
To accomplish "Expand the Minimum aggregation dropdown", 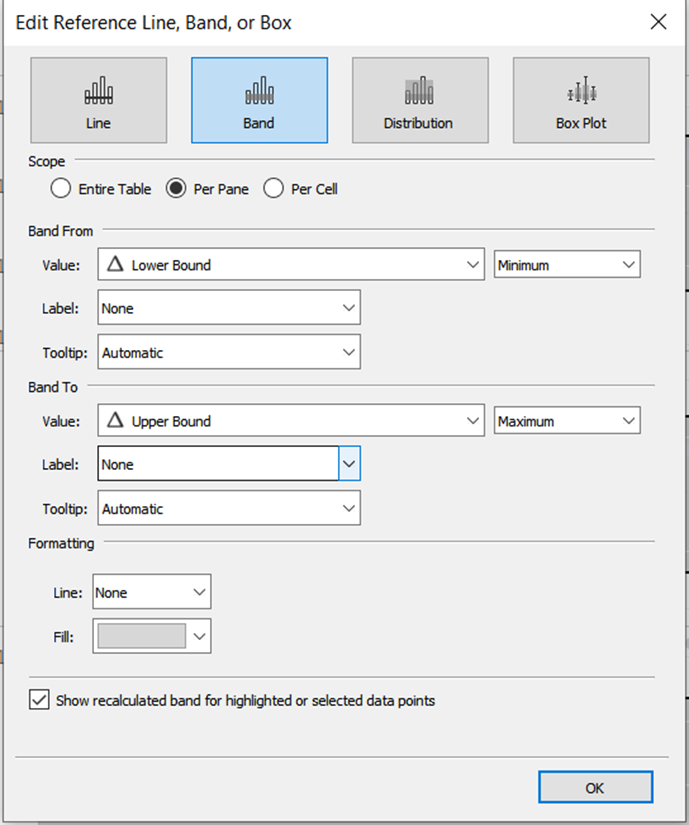I will (x=567, y=265).
